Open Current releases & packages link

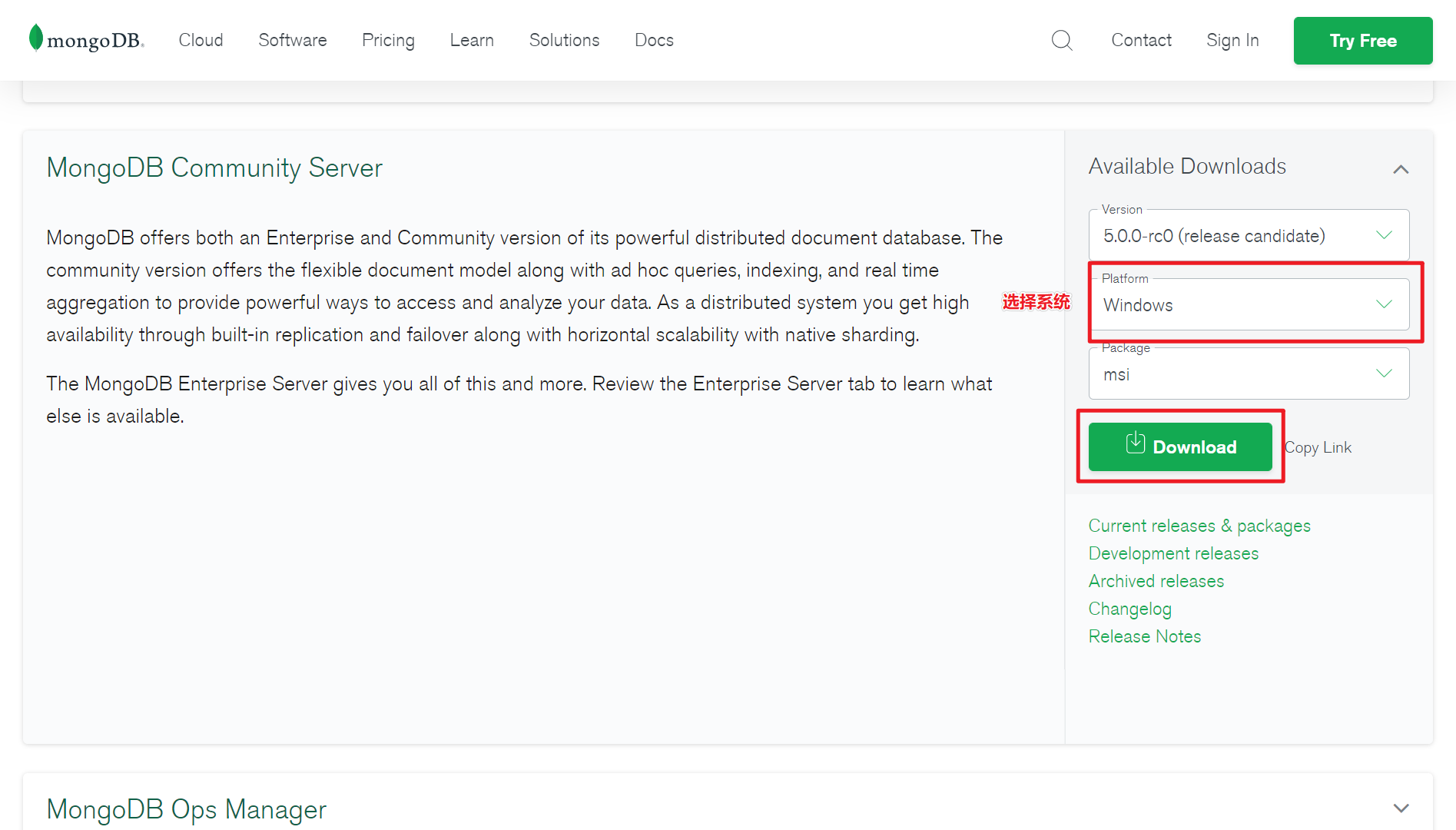[1199, 526]
